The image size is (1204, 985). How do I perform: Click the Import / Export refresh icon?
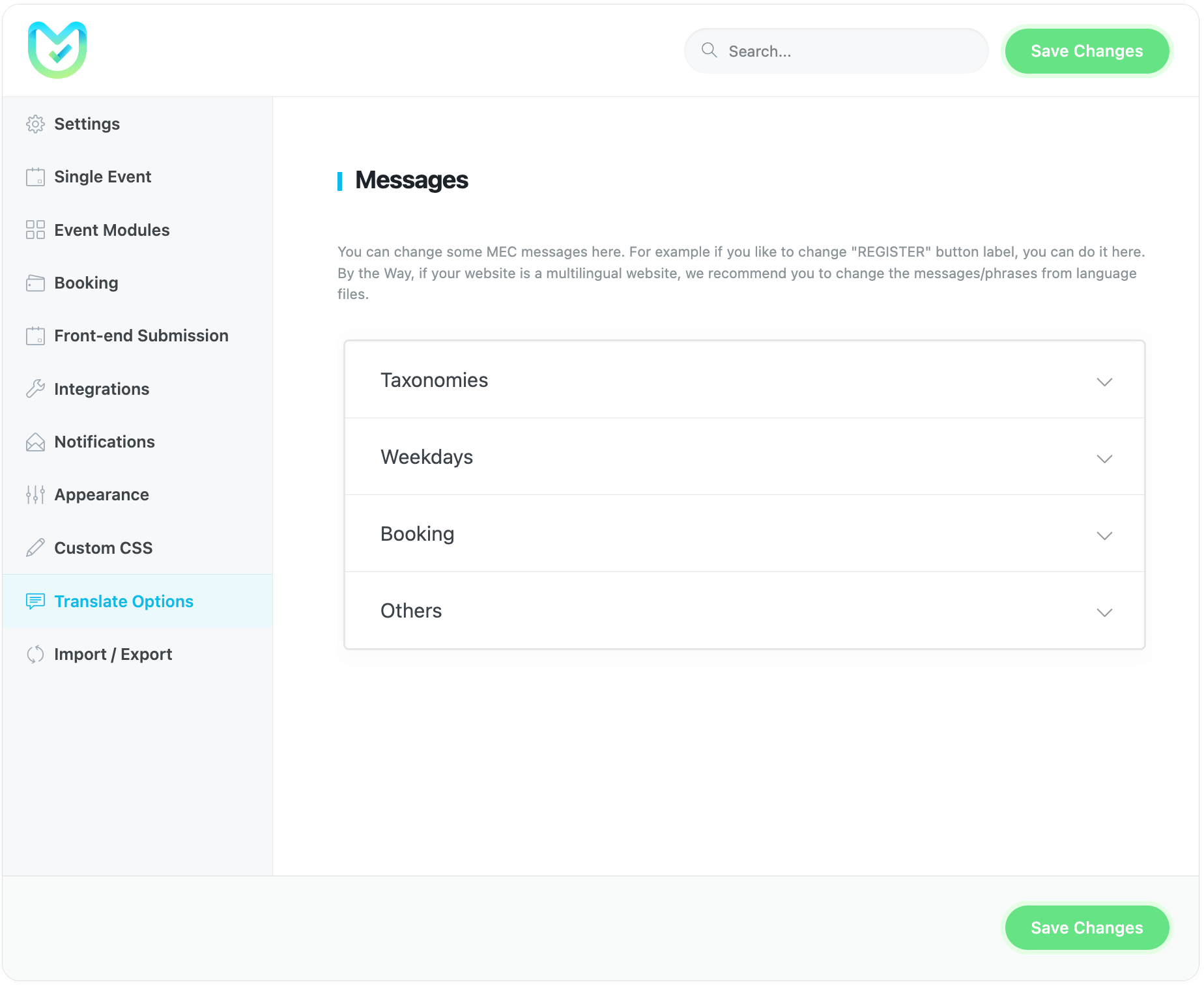(35, 654)
